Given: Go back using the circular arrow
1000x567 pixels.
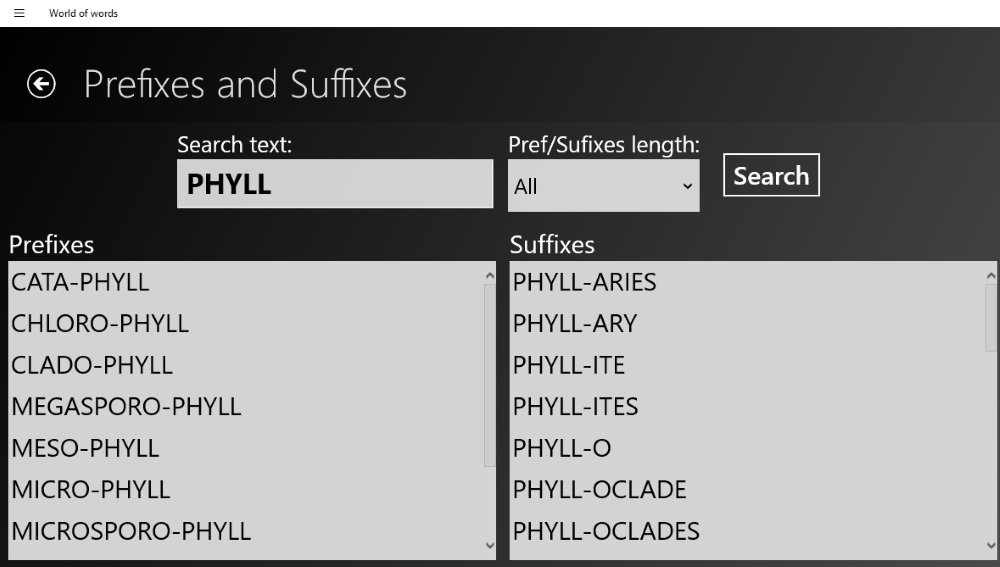Looking at the screenshot, I should coord(41,84).
